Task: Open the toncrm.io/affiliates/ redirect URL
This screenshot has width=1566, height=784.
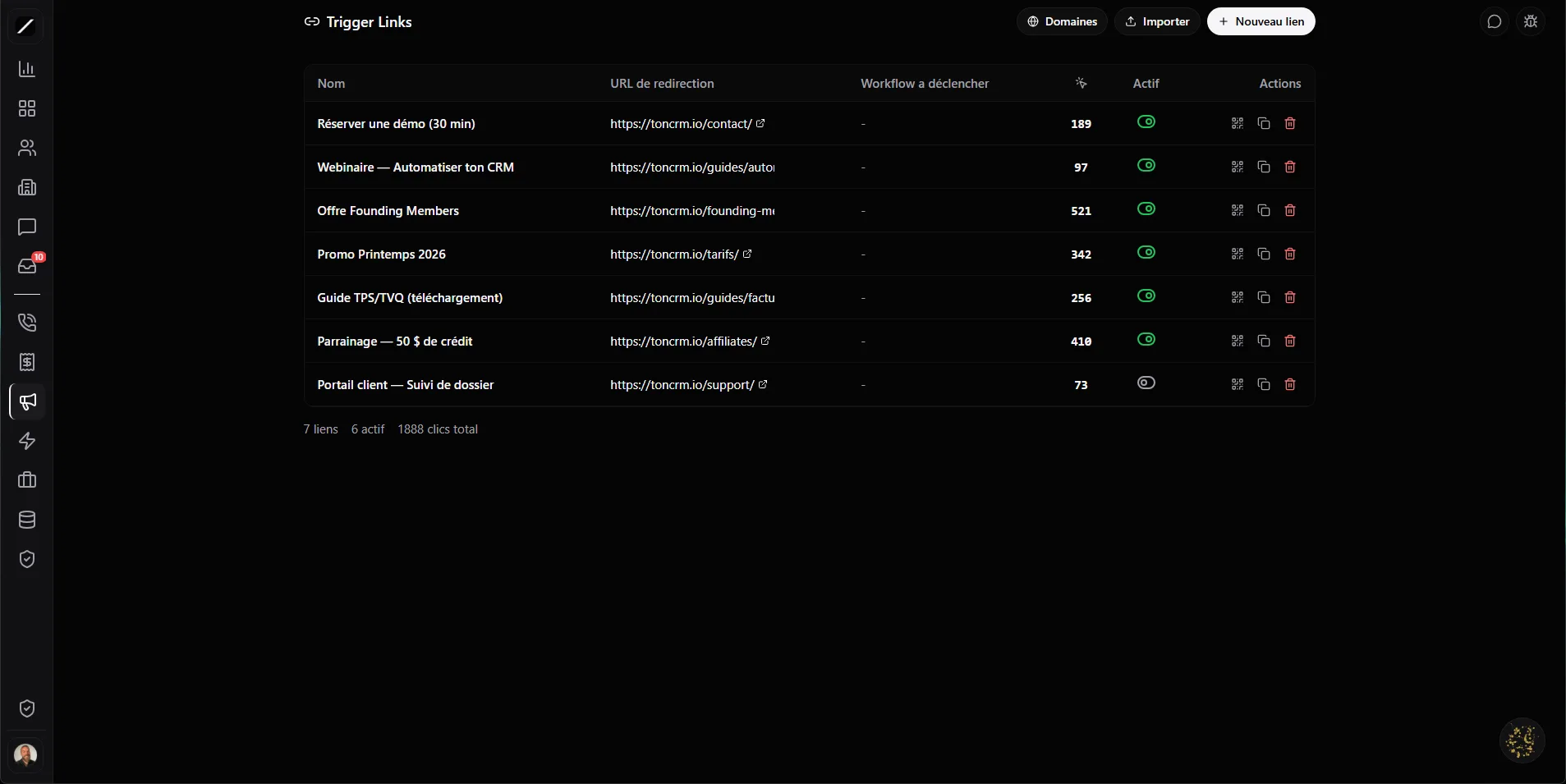Action: click(690, 342)
